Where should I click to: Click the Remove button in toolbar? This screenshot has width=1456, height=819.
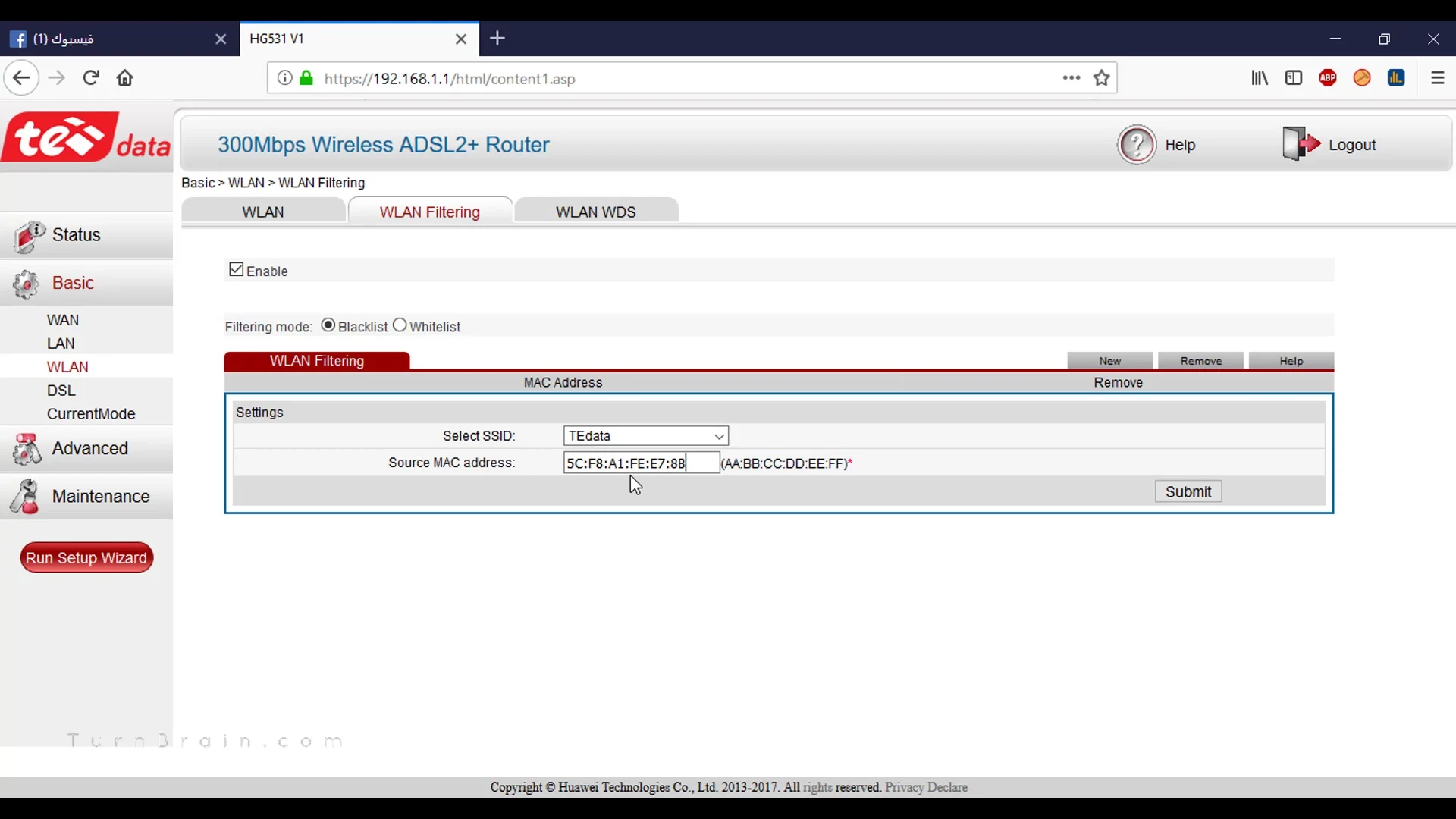coord(1201,360)
